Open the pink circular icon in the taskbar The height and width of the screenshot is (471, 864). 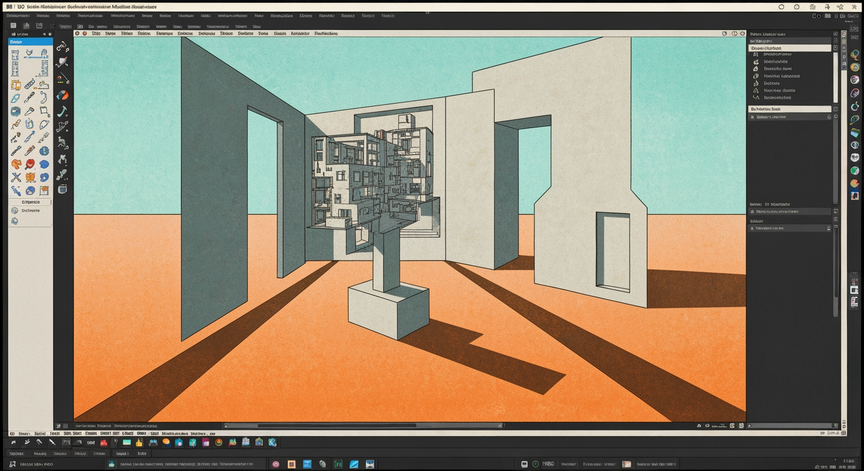click(x=276, y=464)
